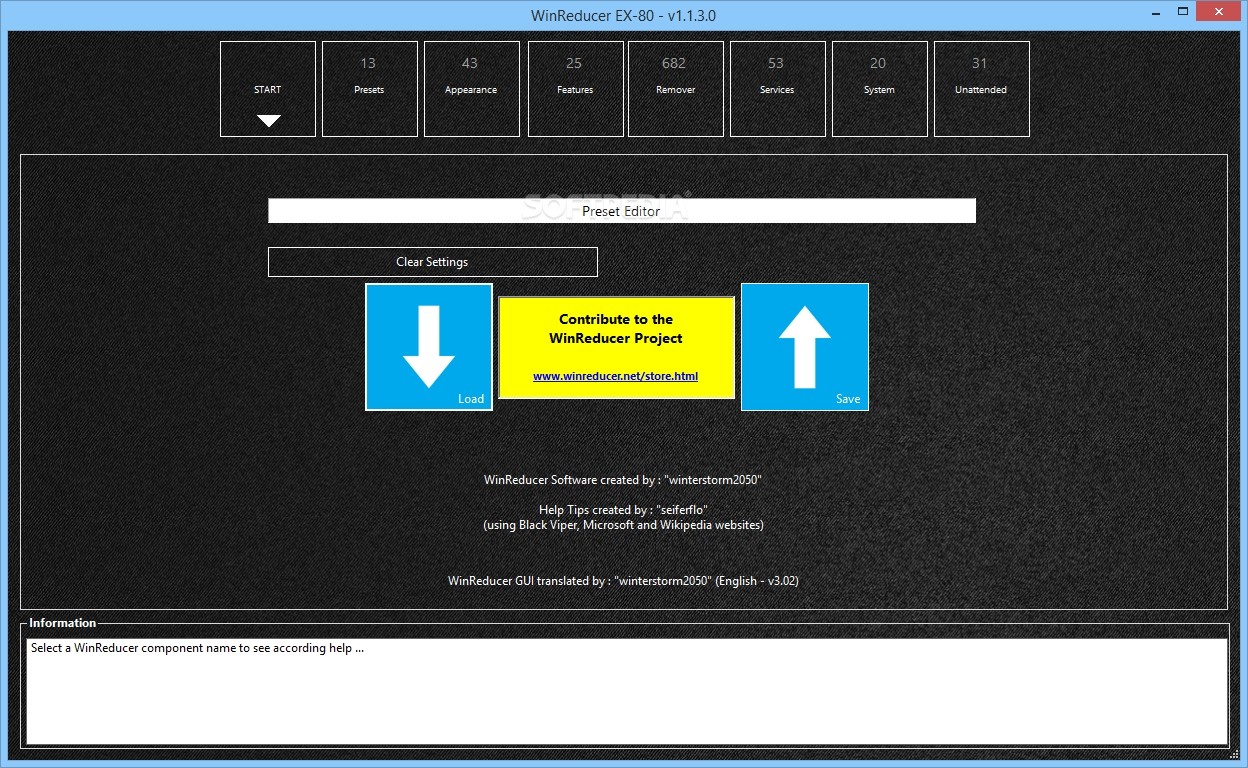Click the Preset Editor header bar
Image resolution: width=1248 pixels, height=768 pixels.
(x=622, y=211)
